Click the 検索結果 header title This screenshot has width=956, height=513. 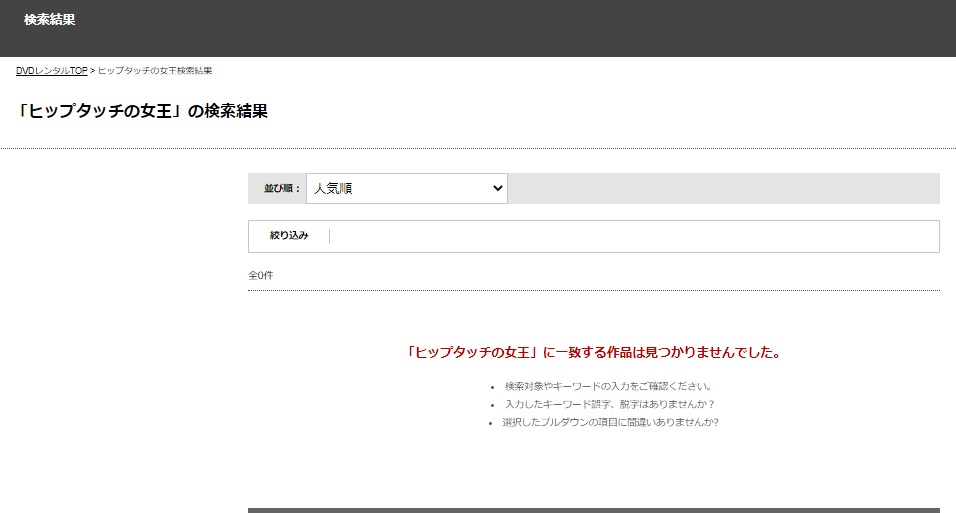[49, 20]
